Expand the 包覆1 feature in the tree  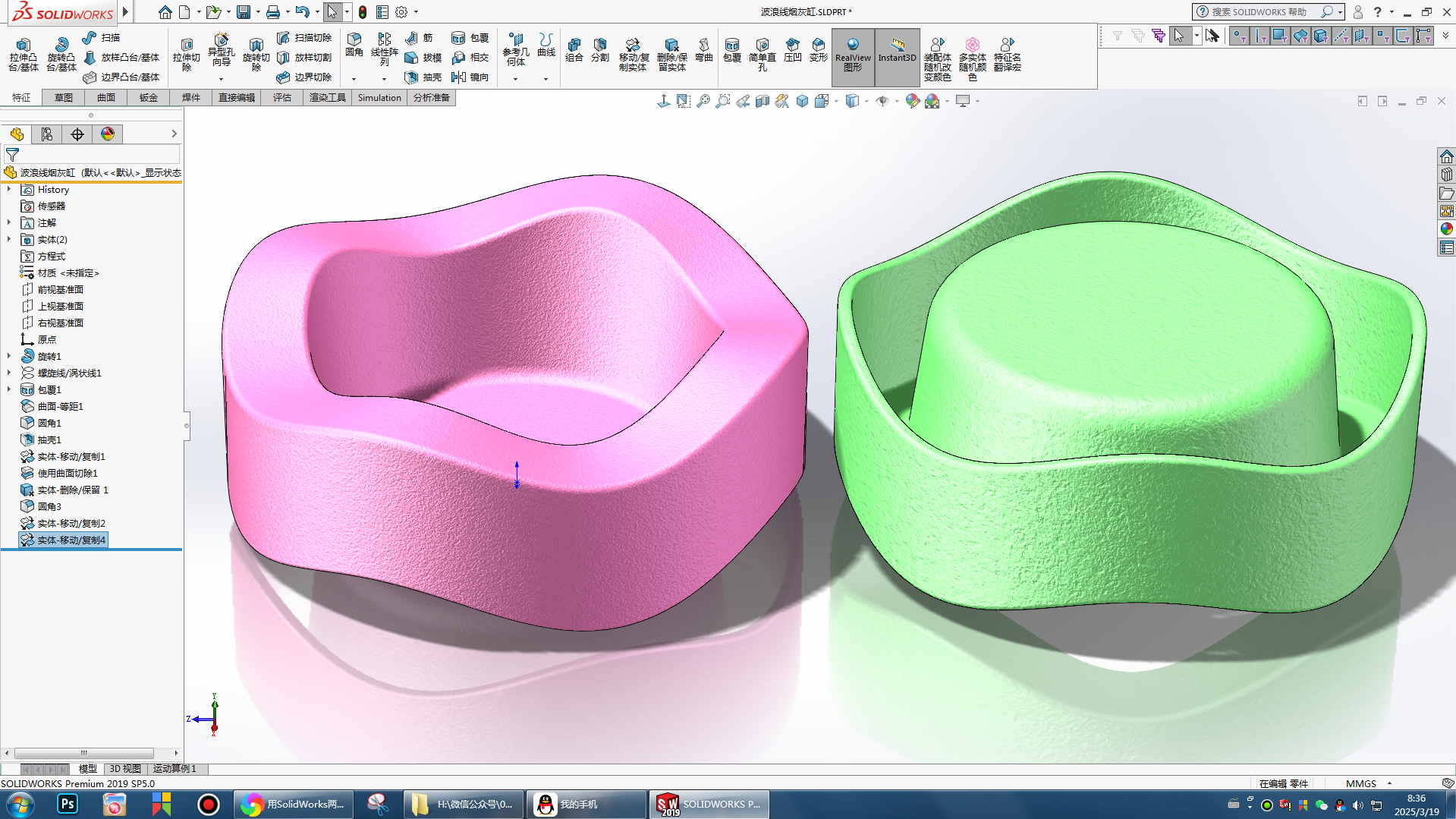(x=9, y=390)
